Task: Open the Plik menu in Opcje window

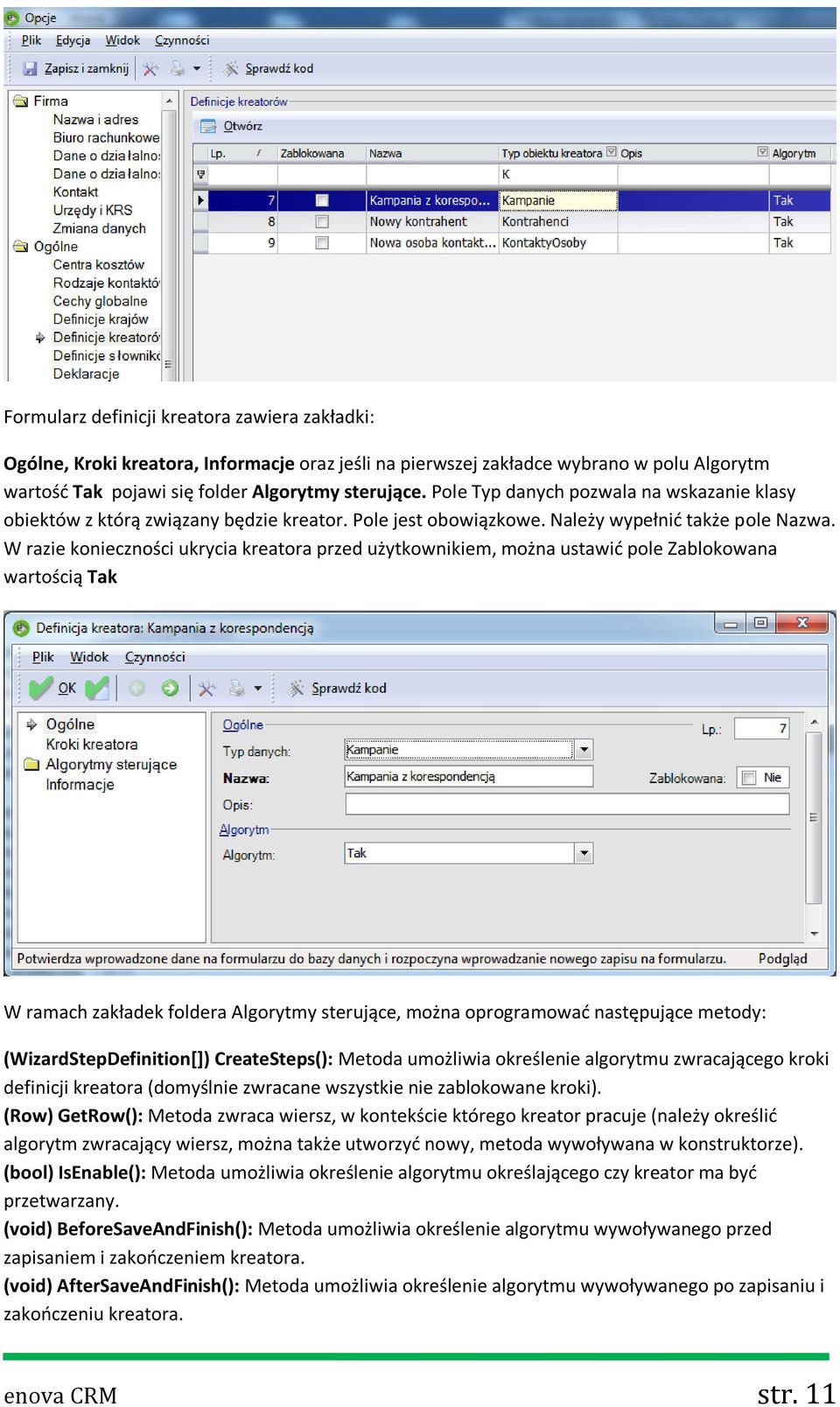Action: coord(31,40)
